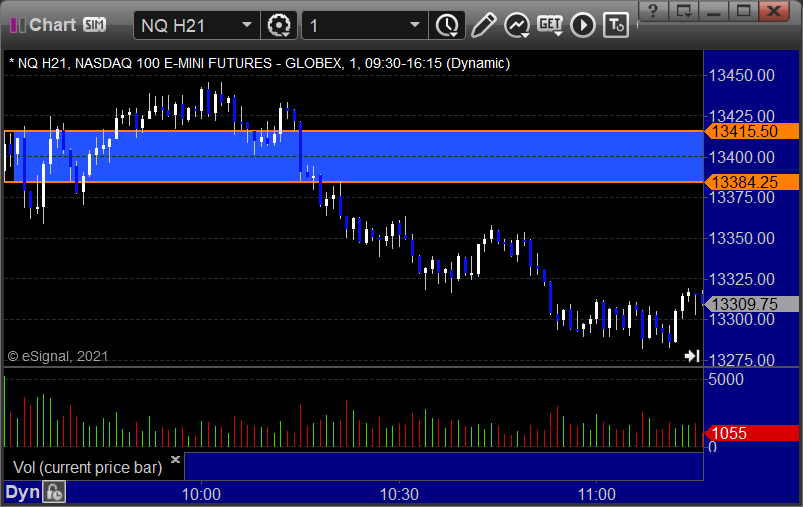Click the window Help question mark button
This screenshot has height=507, width=803.
click(x=653, y=11)
